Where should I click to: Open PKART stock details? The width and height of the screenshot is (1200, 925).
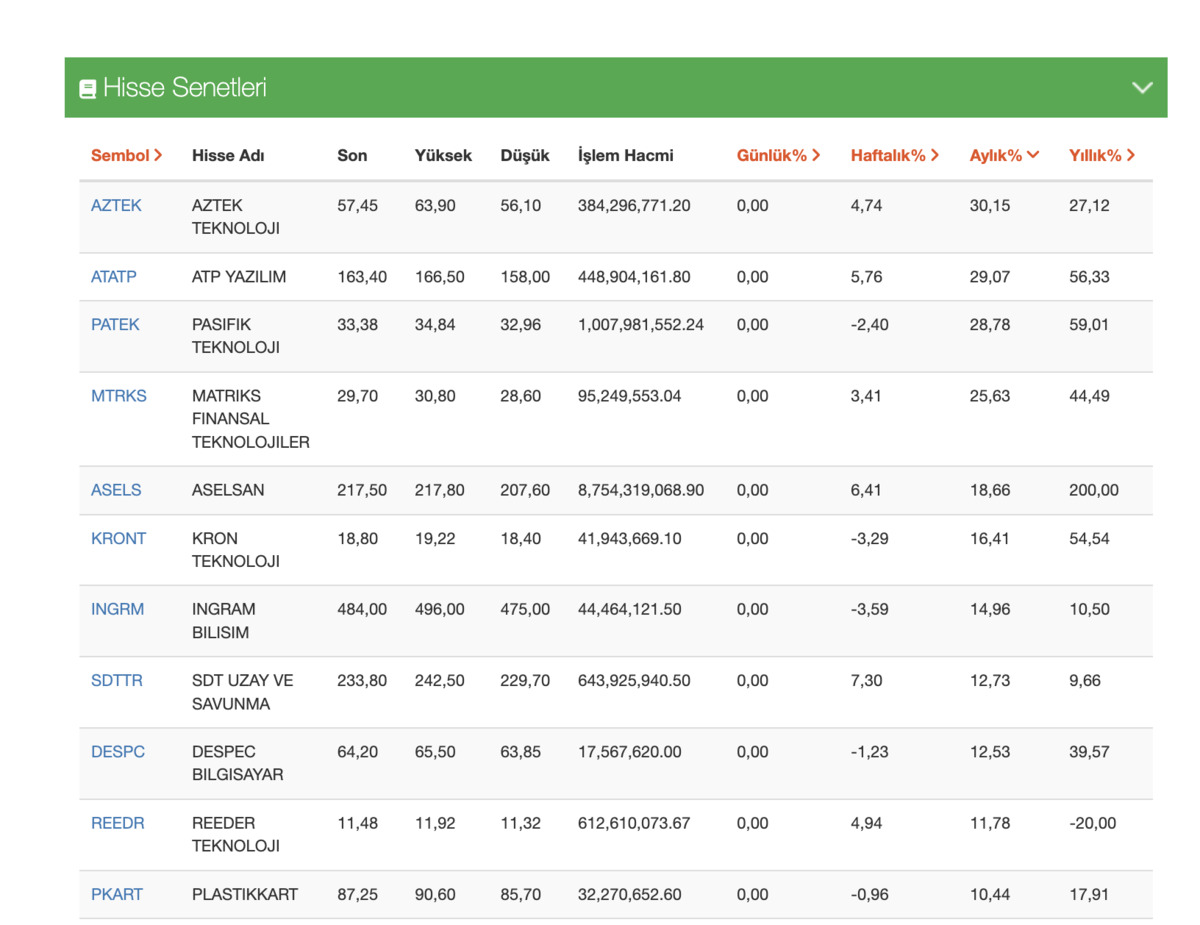(x=117, y=894)
